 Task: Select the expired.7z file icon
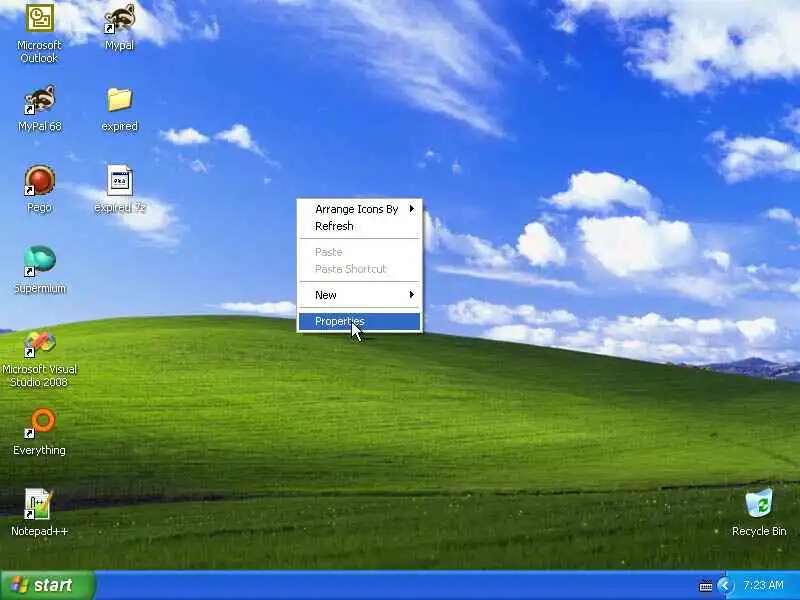coord(120,189)
